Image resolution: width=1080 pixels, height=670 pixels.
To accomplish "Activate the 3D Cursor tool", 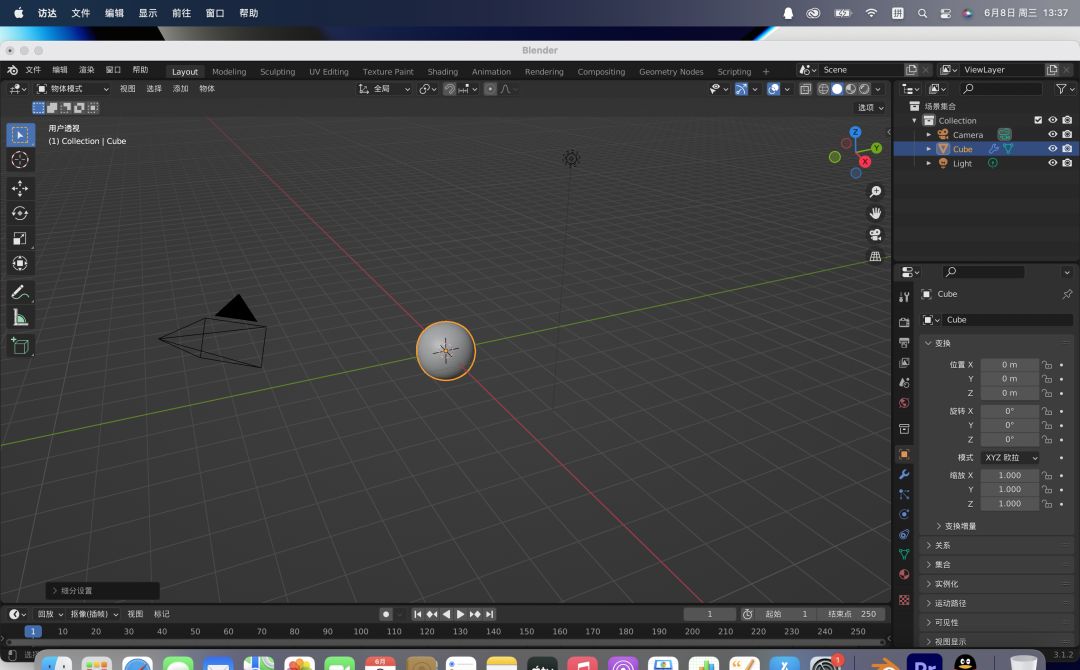I will coord(20,160).
